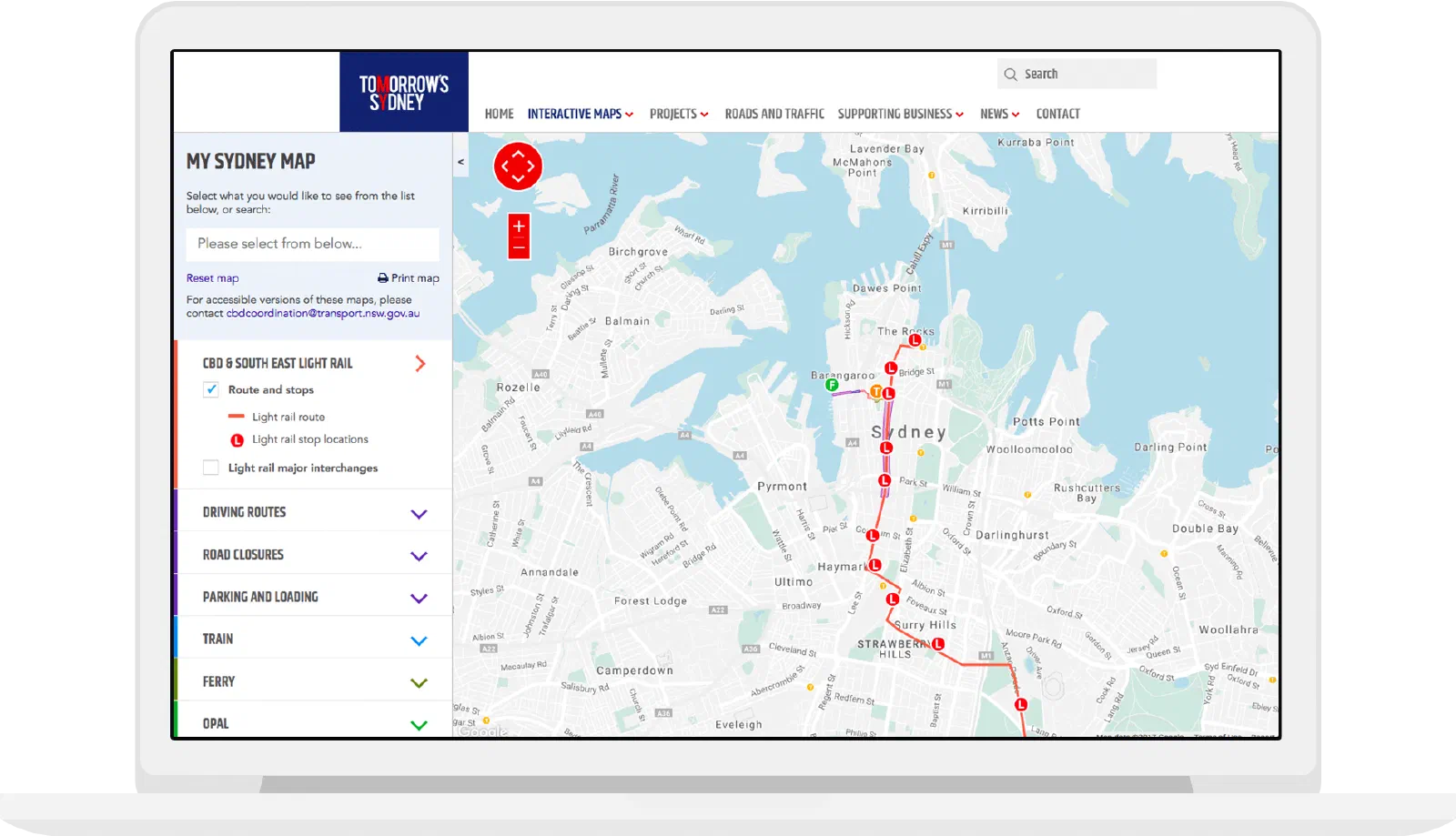Open the Please select from below field
This screenshot has width=1456, height=836.
click(x=313, y=244)
